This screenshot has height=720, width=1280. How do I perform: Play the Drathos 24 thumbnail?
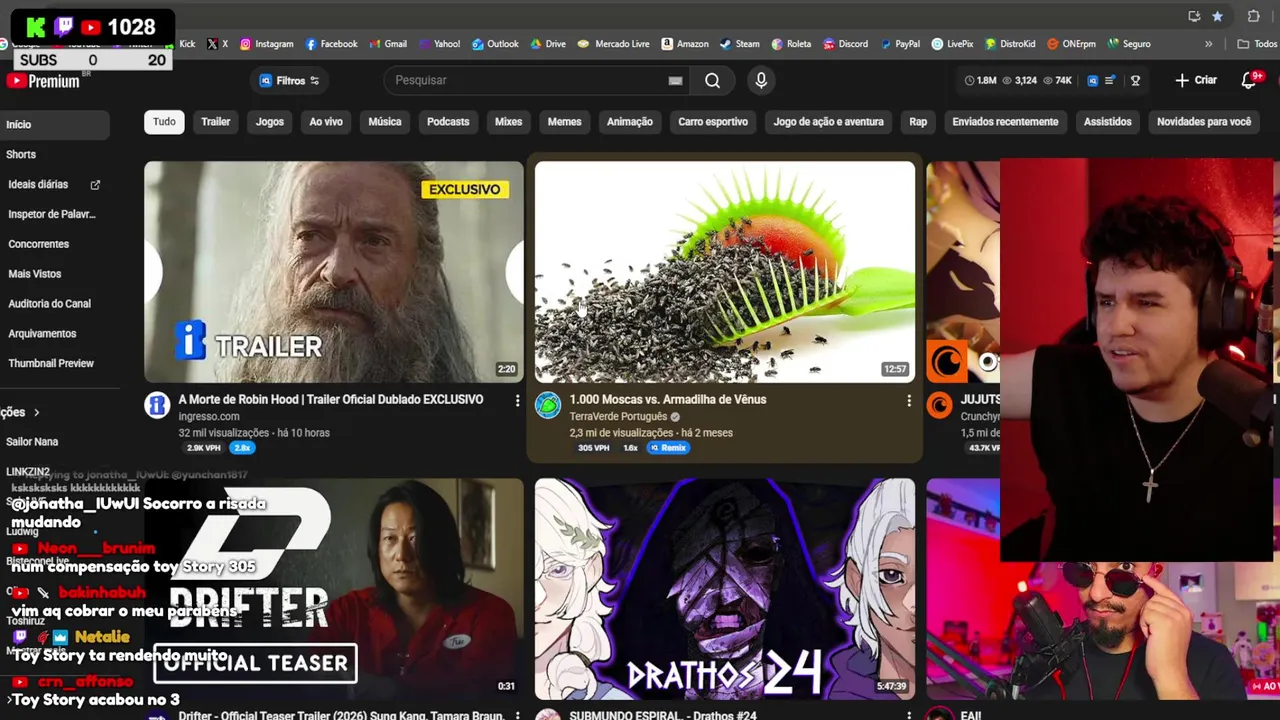(725, 589)
